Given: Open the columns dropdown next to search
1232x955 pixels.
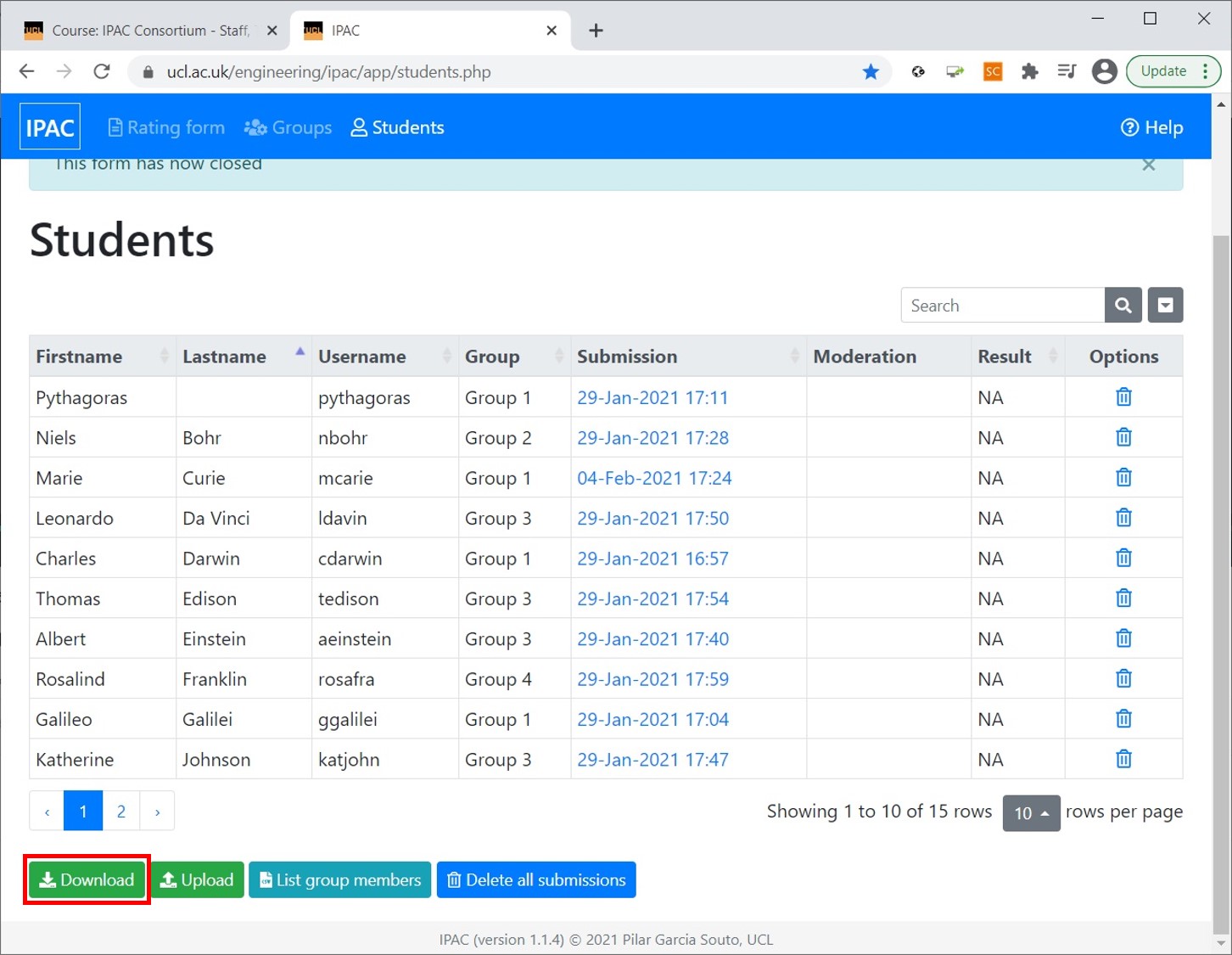Looking at the screenshot, I should tap(1165, 306).
